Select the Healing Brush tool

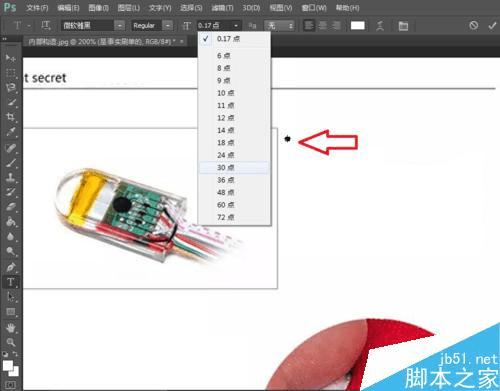(x=10, y=148)
